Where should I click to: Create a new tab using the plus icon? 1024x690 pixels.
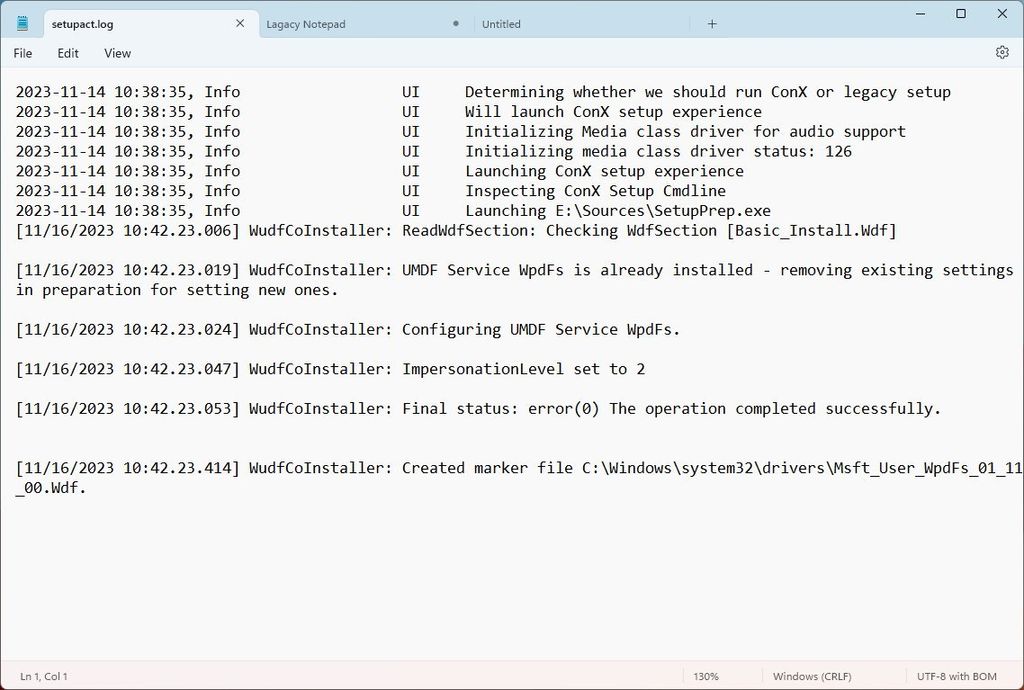coord(713,23)
